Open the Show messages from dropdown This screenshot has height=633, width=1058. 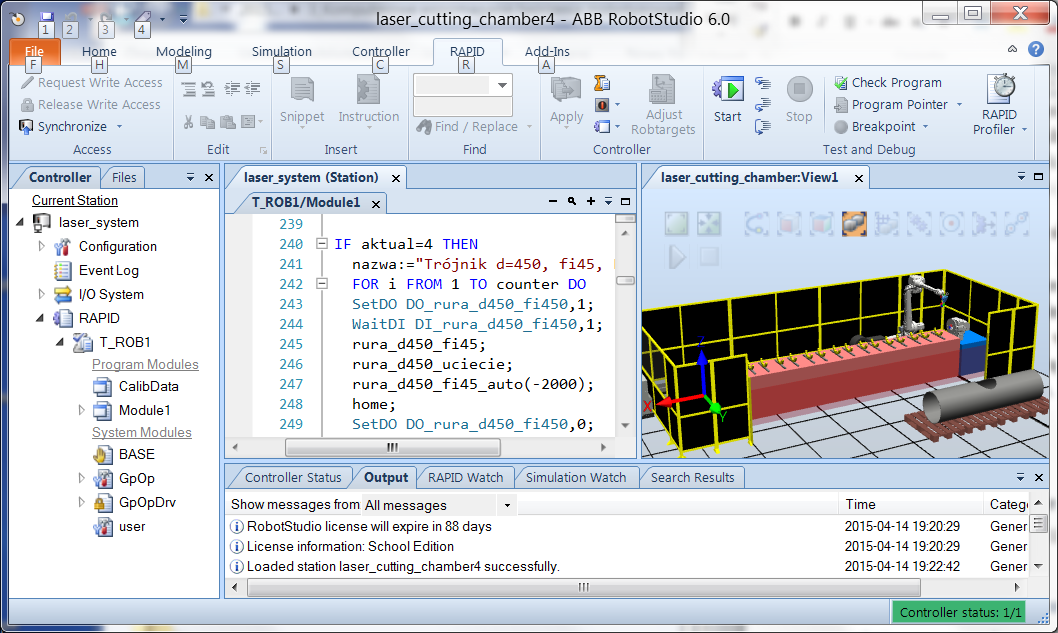coord(507,505)
